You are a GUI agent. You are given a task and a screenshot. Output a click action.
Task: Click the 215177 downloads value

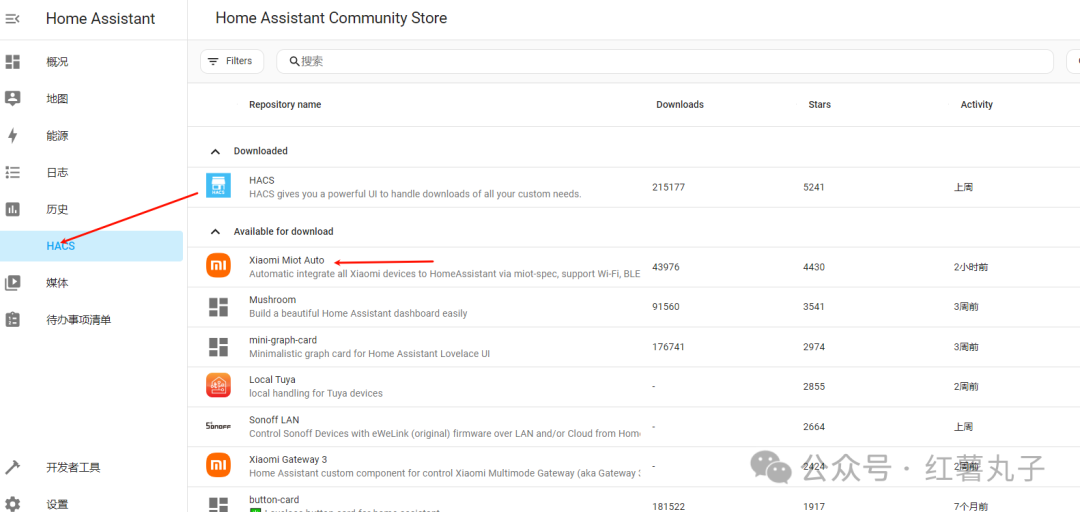668,187
